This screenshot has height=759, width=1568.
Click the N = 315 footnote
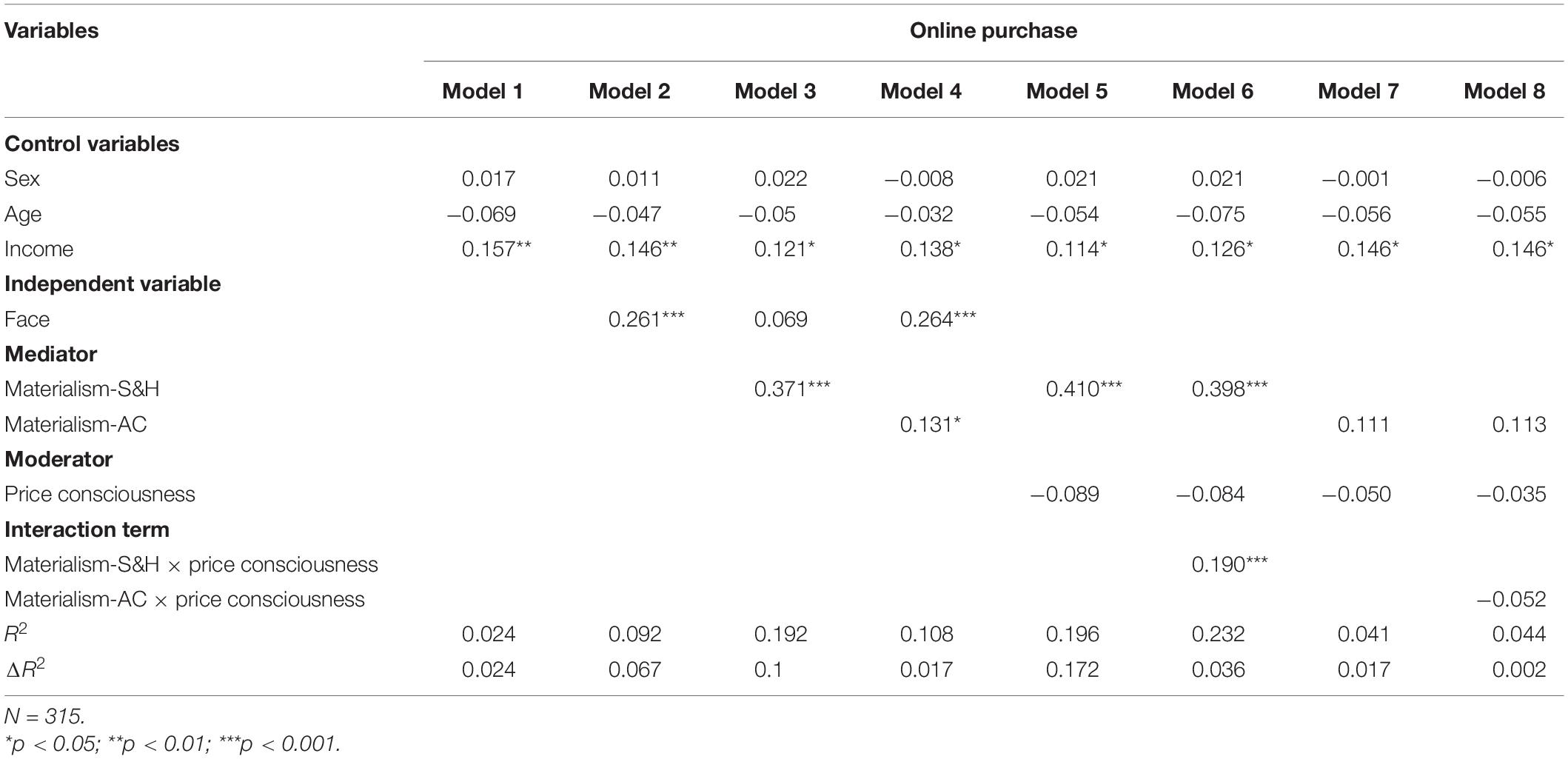click(x=45, y=716)
